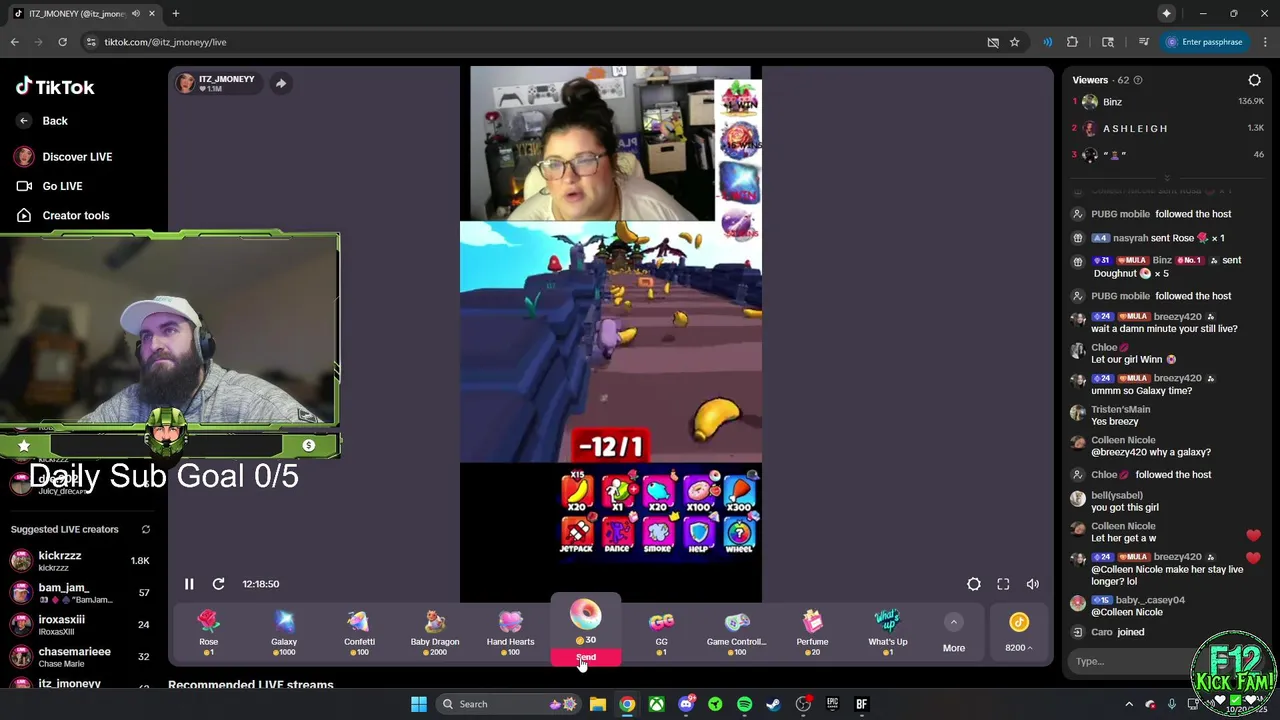Pick the What's Up gift
This screenshot has height=720, width=1280.
click(888, 632)
